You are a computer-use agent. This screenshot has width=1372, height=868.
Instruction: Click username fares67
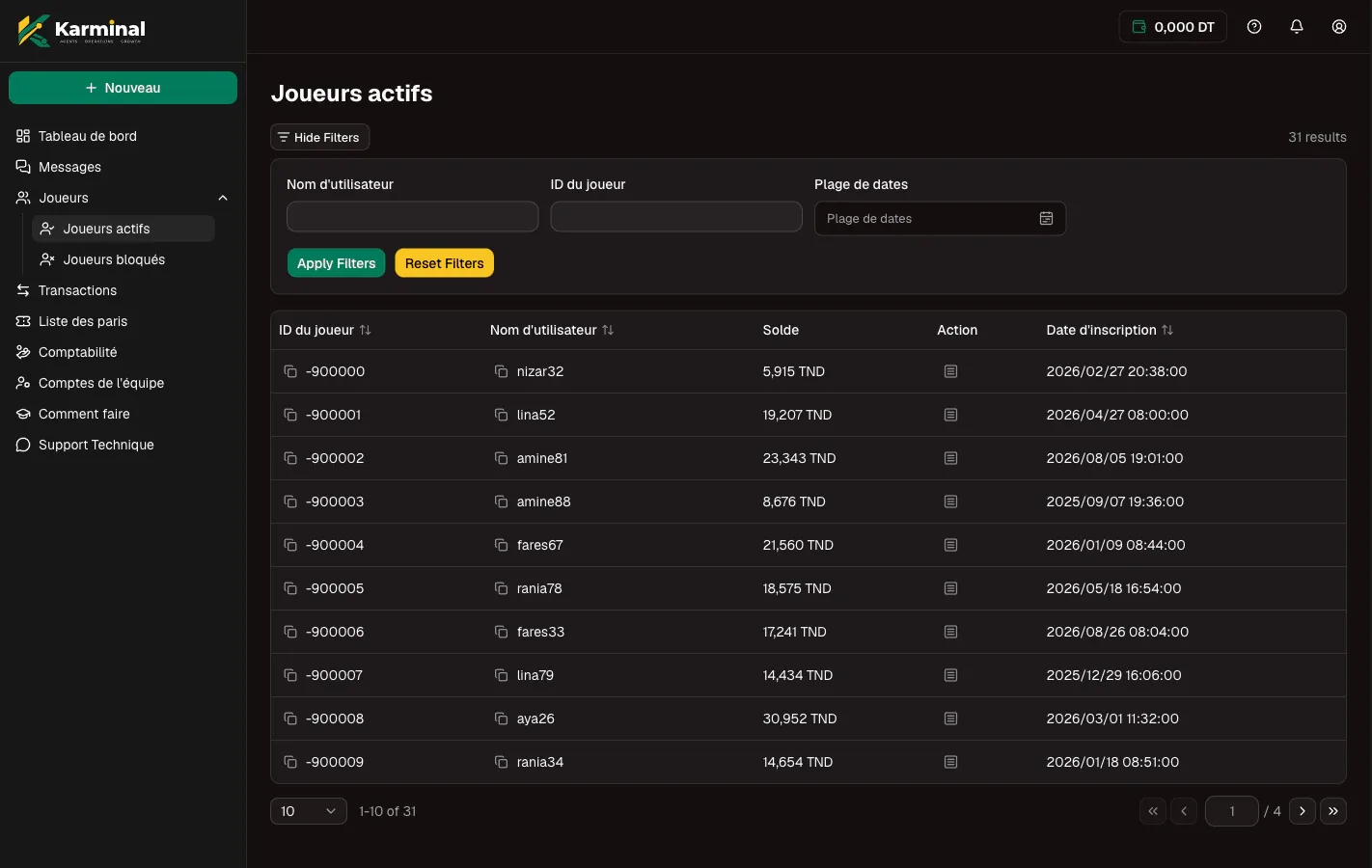pyautogui.click(x=539, y=545)
